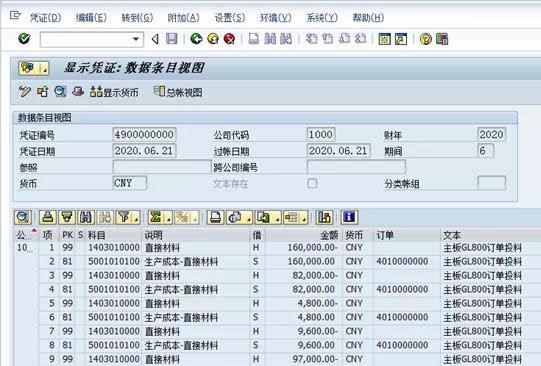Click the 公司代码 field 1000
This screenshot has height=366, width=541.
tap(321, 135)
